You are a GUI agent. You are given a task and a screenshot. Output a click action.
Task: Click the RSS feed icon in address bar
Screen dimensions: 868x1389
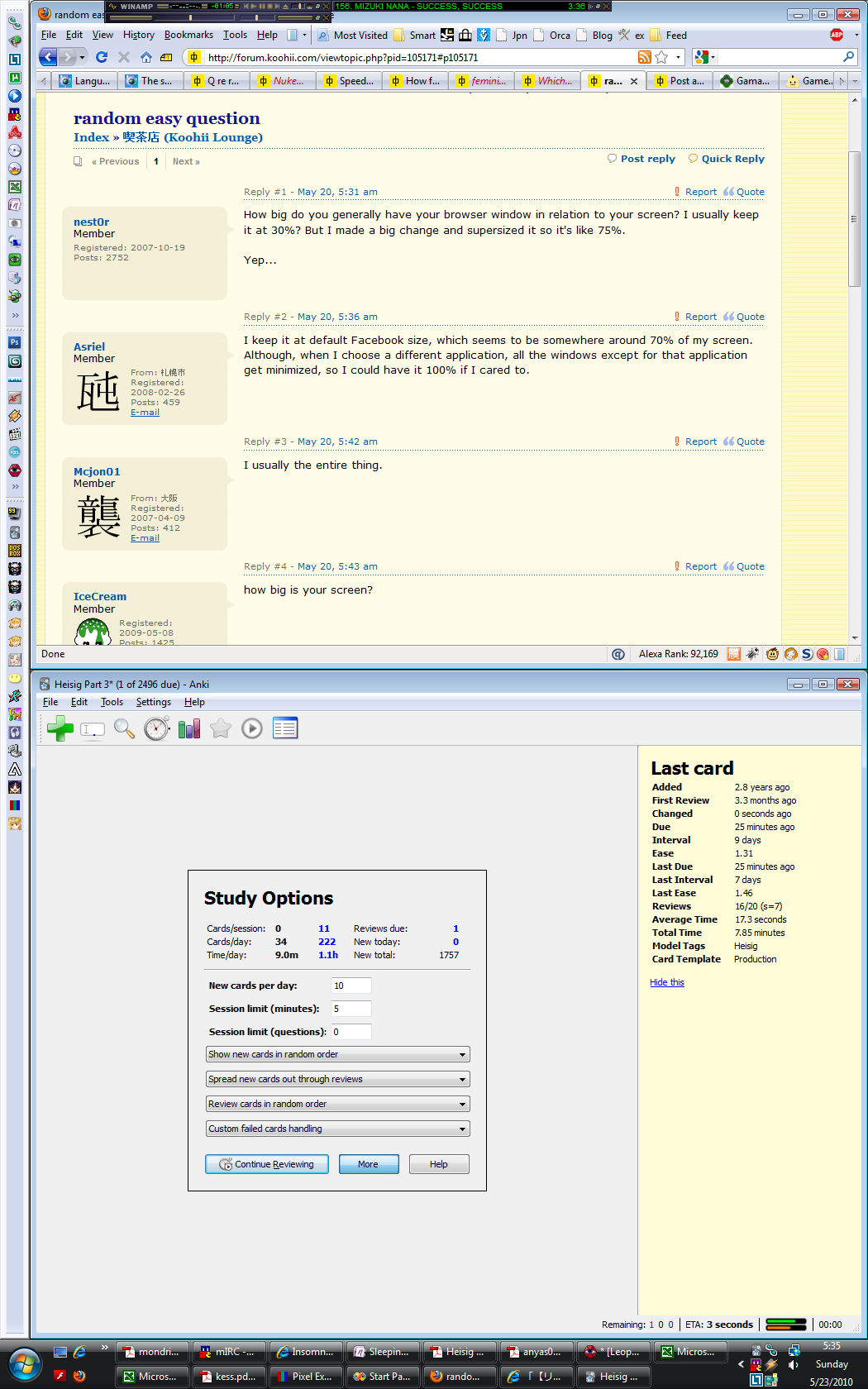coord(644,57)
